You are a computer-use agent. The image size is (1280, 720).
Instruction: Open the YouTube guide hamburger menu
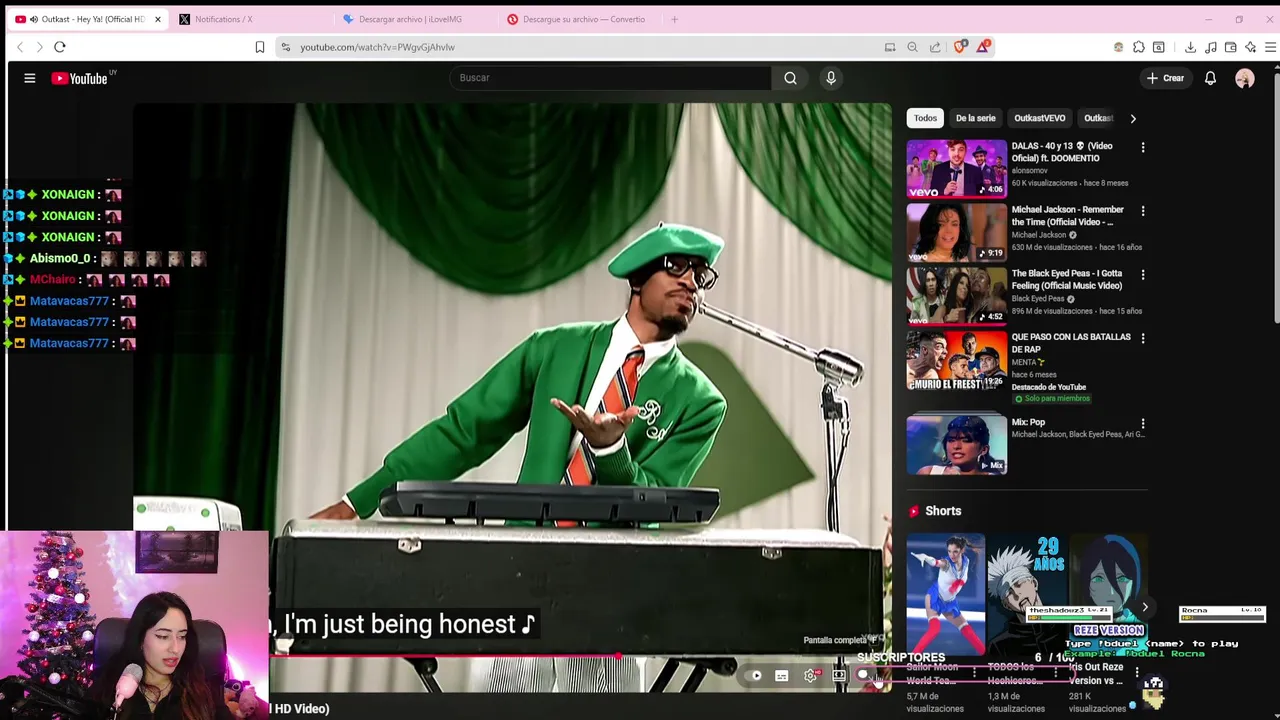(30, 78)
